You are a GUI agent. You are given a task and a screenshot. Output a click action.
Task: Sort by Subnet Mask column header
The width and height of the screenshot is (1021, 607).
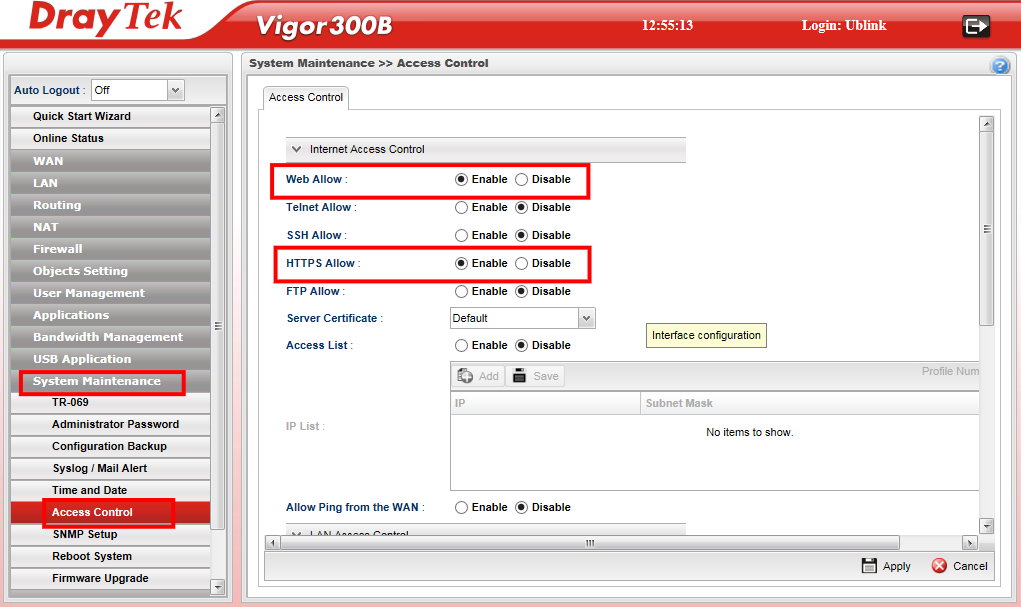click(679, 403)
